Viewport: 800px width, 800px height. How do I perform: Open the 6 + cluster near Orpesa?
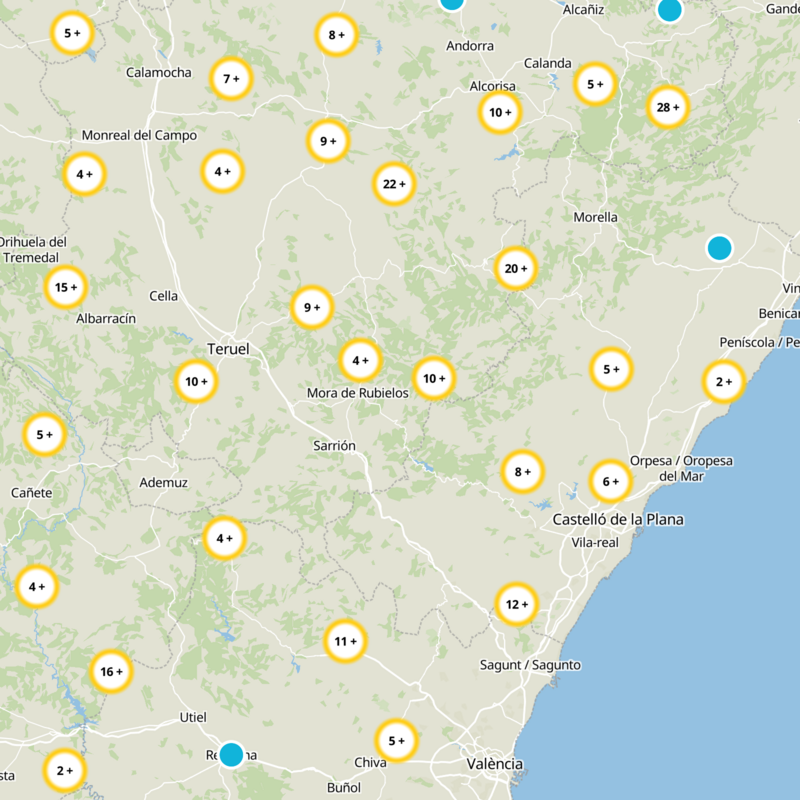[x=611, y=481]
